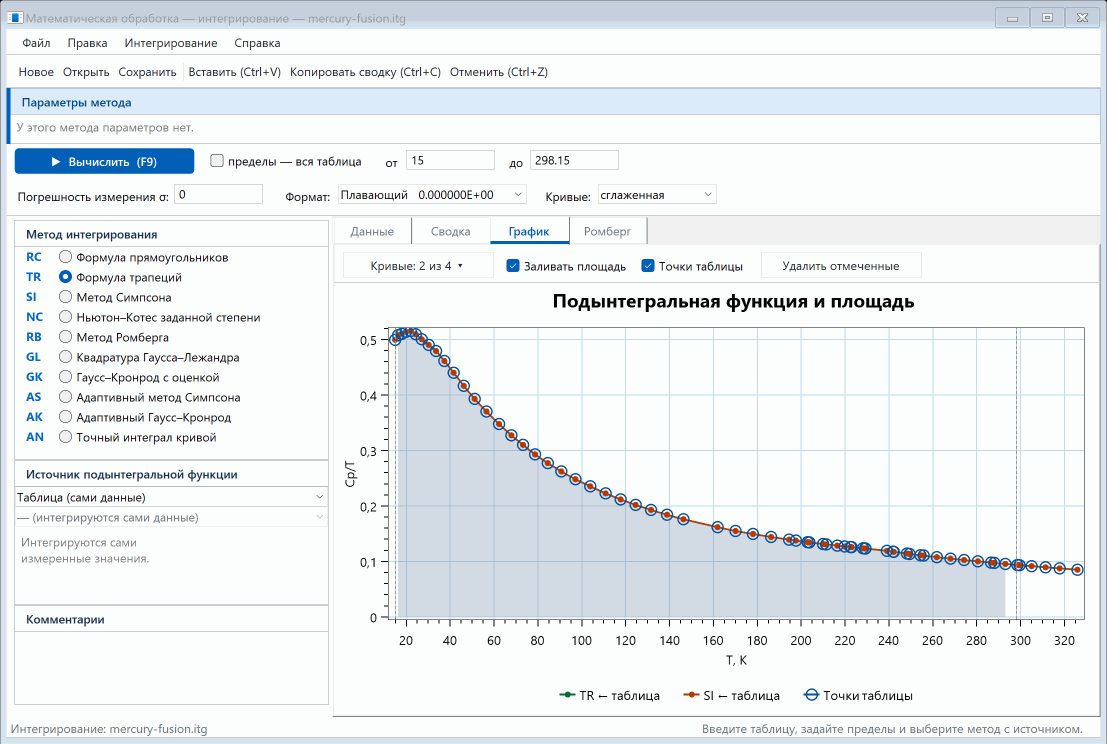Enable пределы — вся таблица checkbox
1107x744 pixels.
coord(217,161)
